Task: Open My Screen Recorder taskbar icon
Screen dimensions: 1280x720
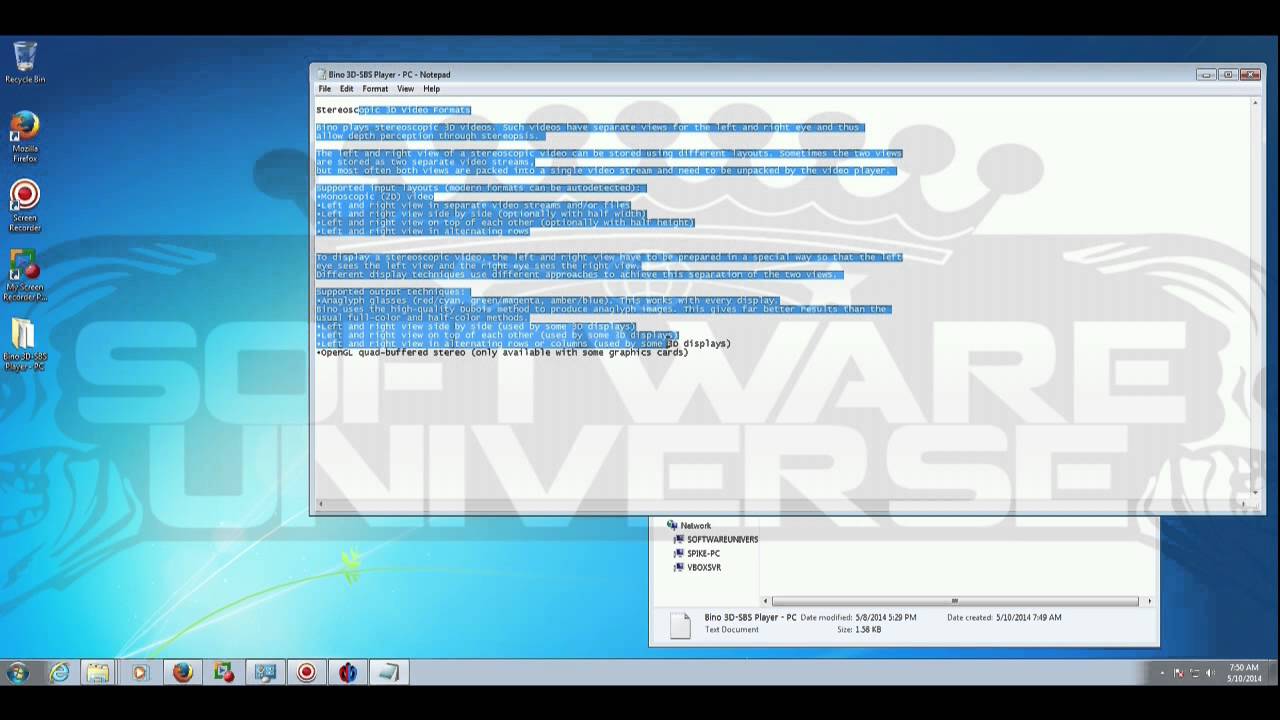Action: [223, 673]
